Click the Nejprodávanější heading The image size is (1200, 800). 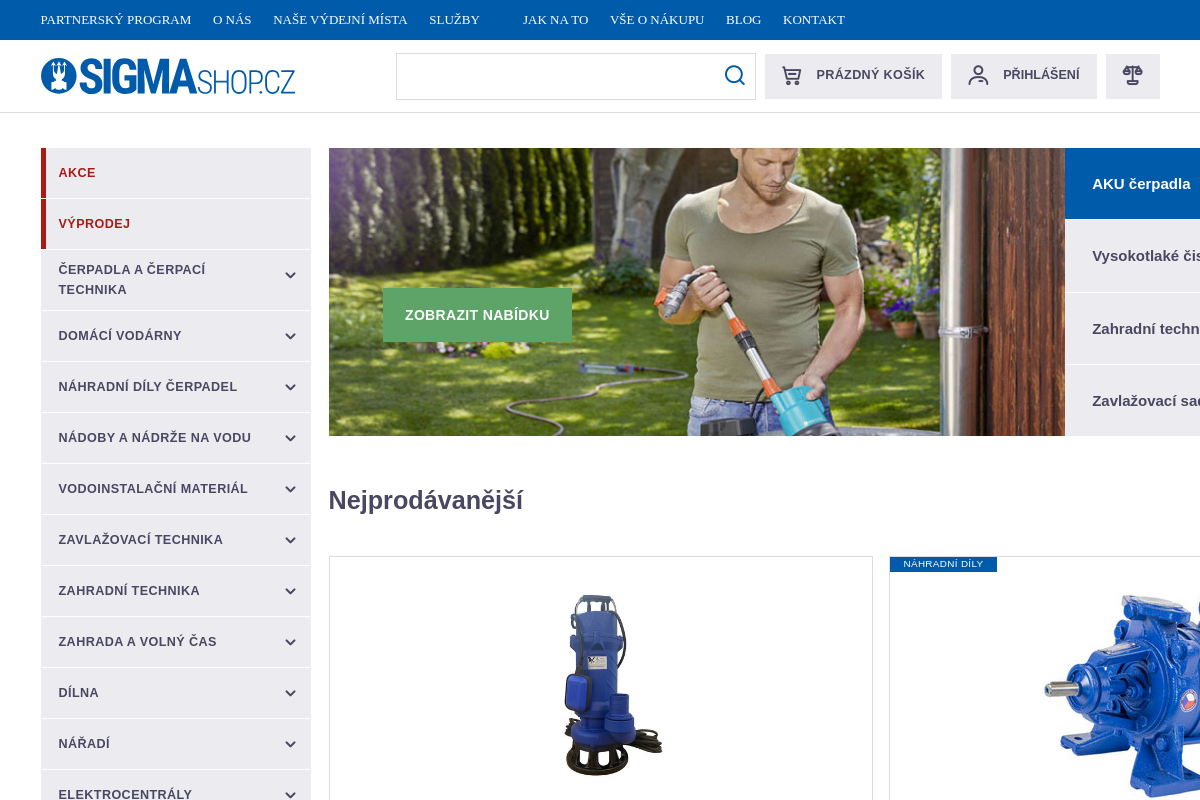click(426, 500)
